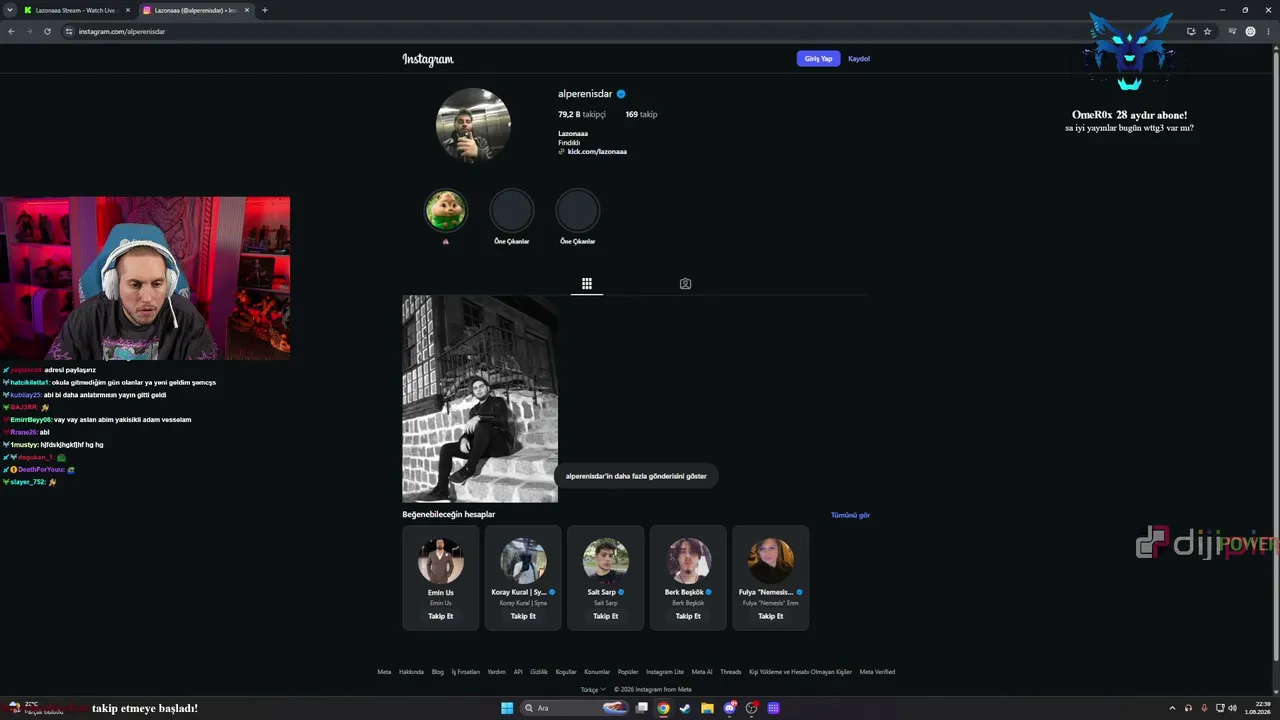The image size is (1280, 720).
Task: Open the Chrome profile avatar icon
Action: click(x=1250, y=31)
